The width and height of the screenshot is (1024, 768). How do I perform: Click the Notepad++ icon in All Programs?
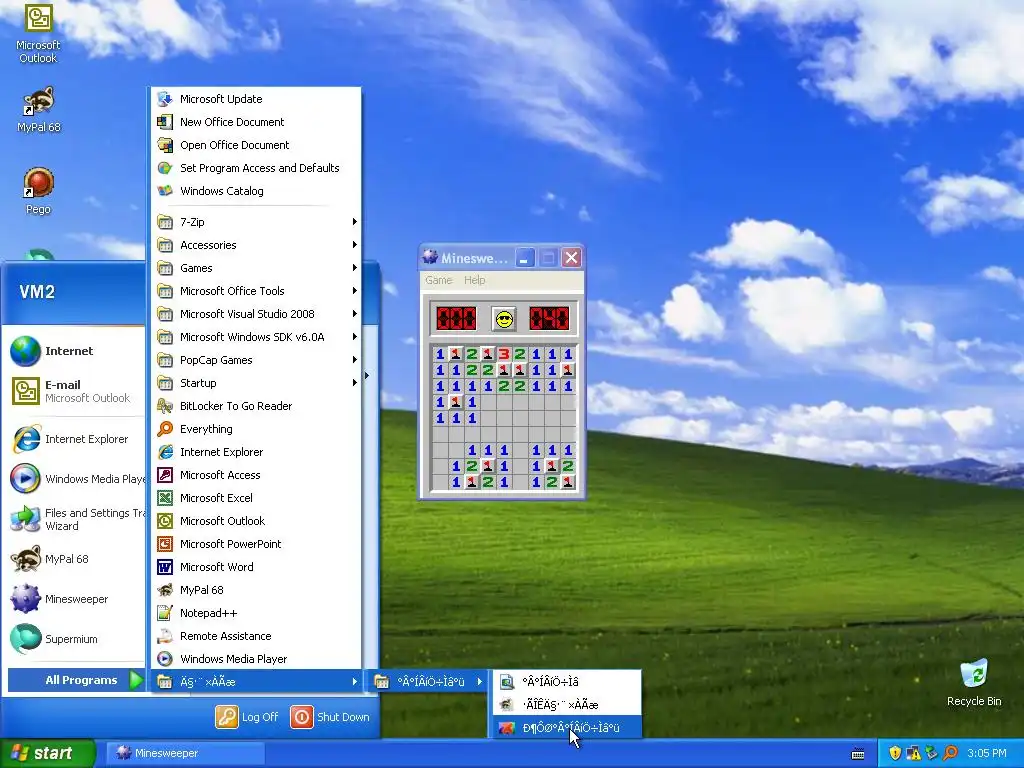click(165, 613)
